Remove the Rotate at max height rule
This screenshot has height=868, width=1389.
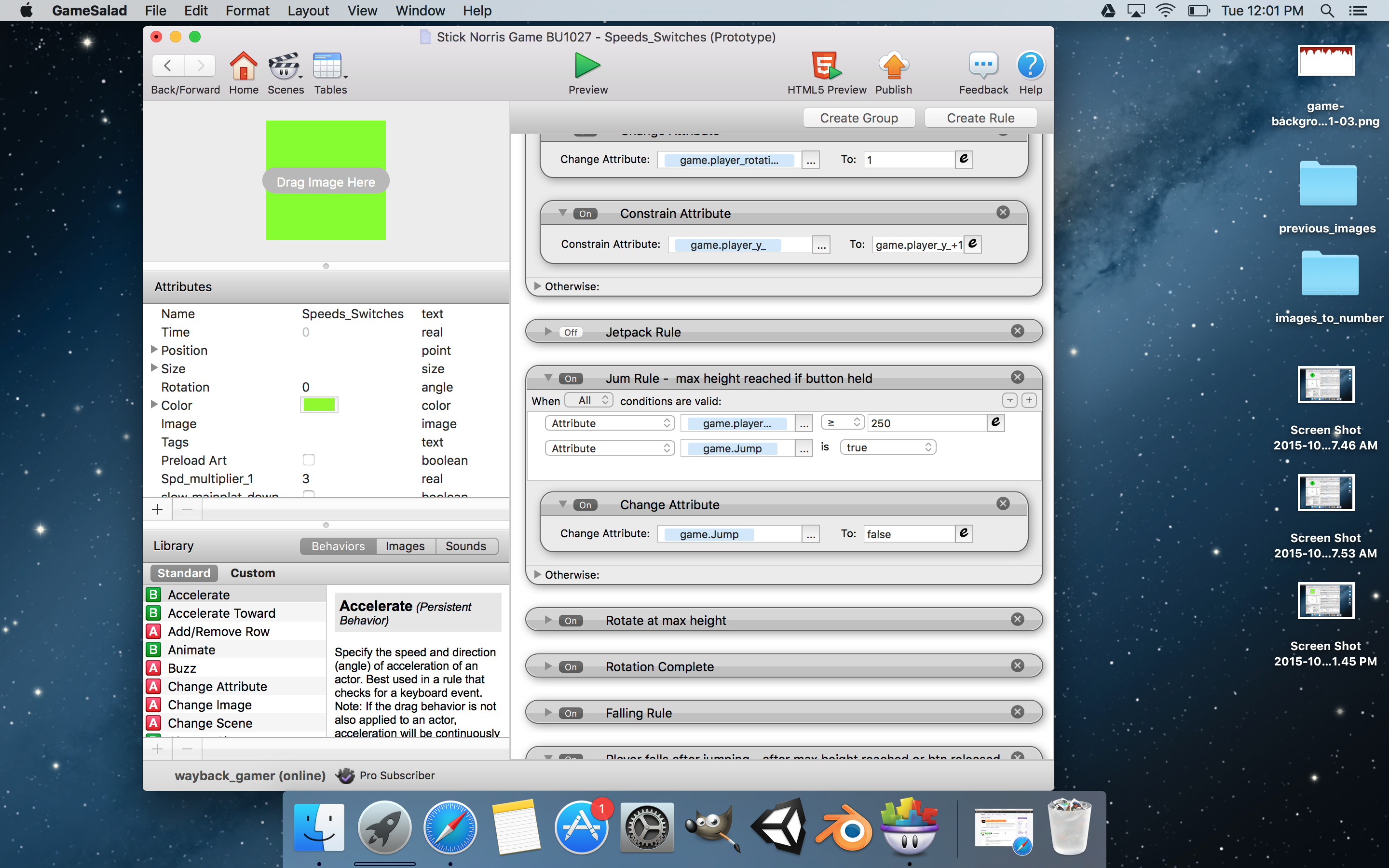click(1017, 620)
